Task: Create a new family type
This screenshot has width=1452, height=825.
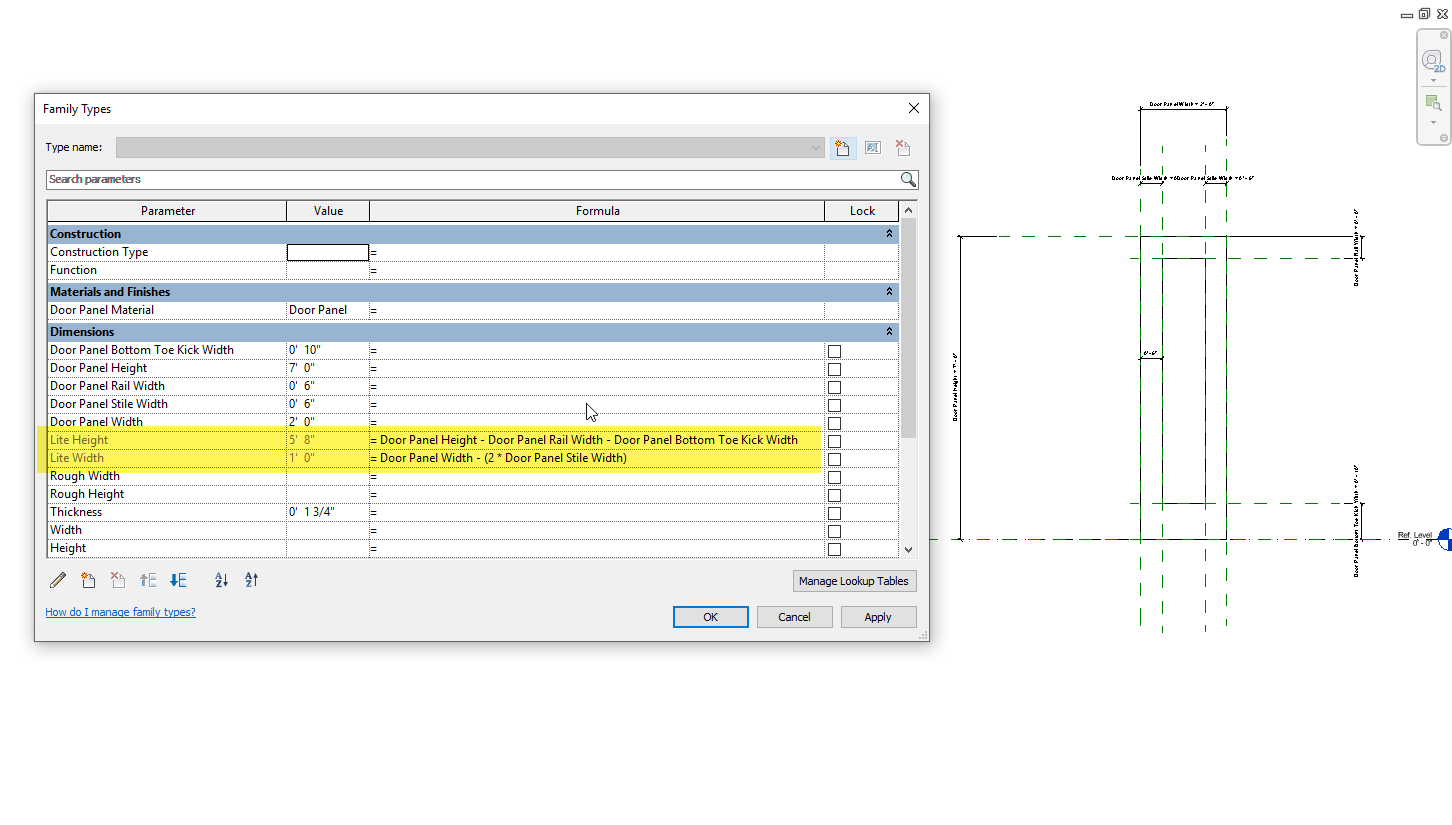Action: 842,147
